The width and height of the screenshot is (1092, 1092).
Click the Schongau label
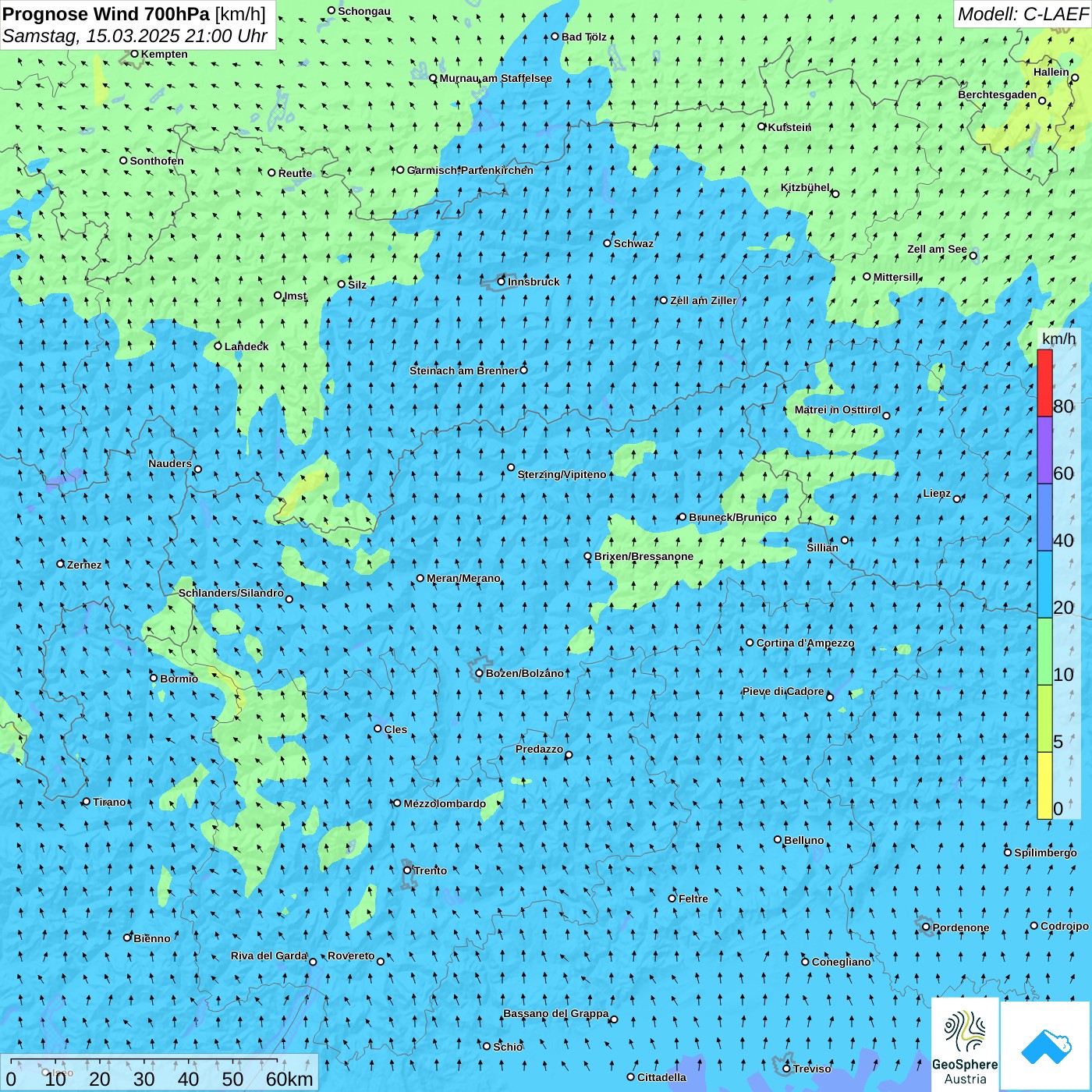pyautogui.click(x=363, y=11)
